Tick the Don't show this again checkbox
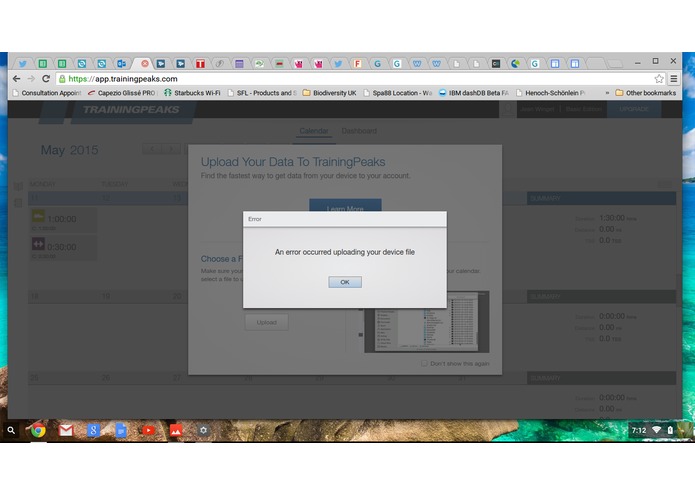This screenshot has width=695, height=494. 424,363
